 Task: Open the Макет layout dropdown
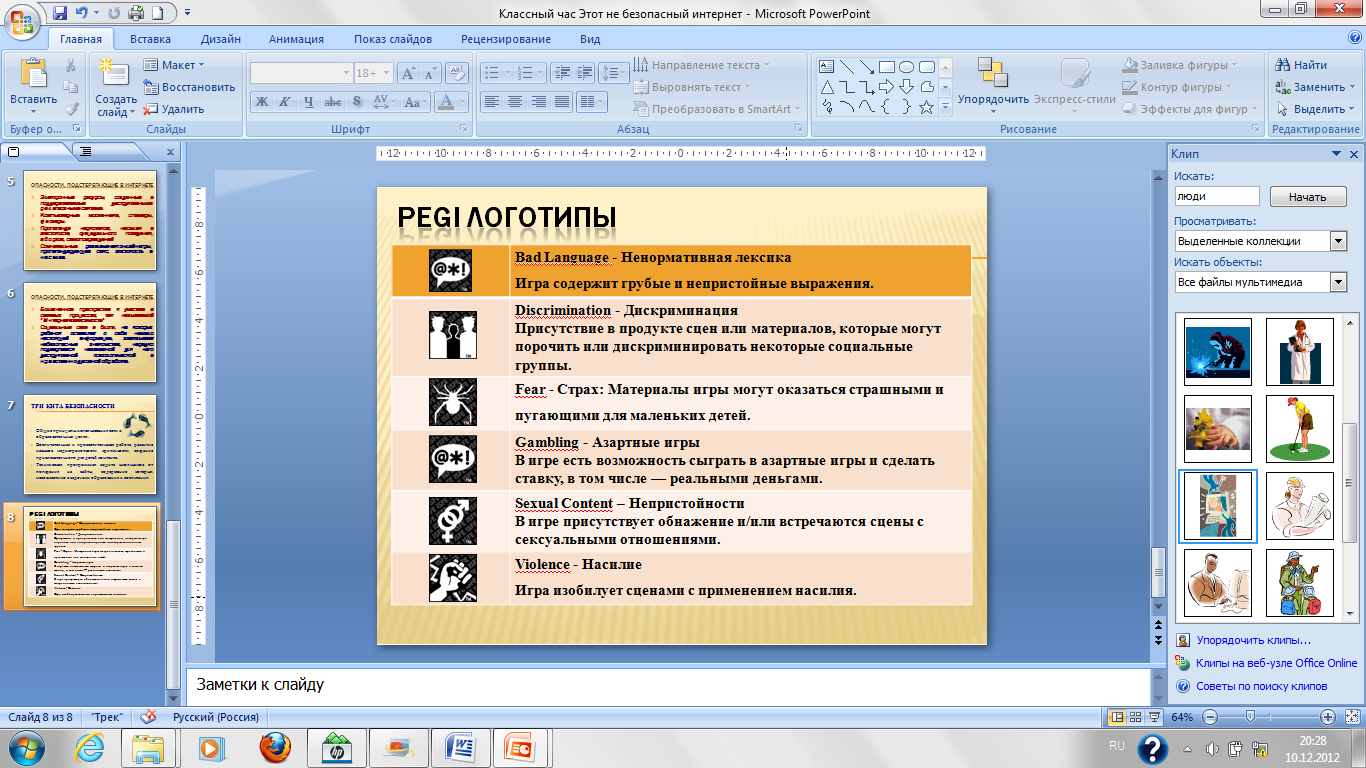(174, 65)
